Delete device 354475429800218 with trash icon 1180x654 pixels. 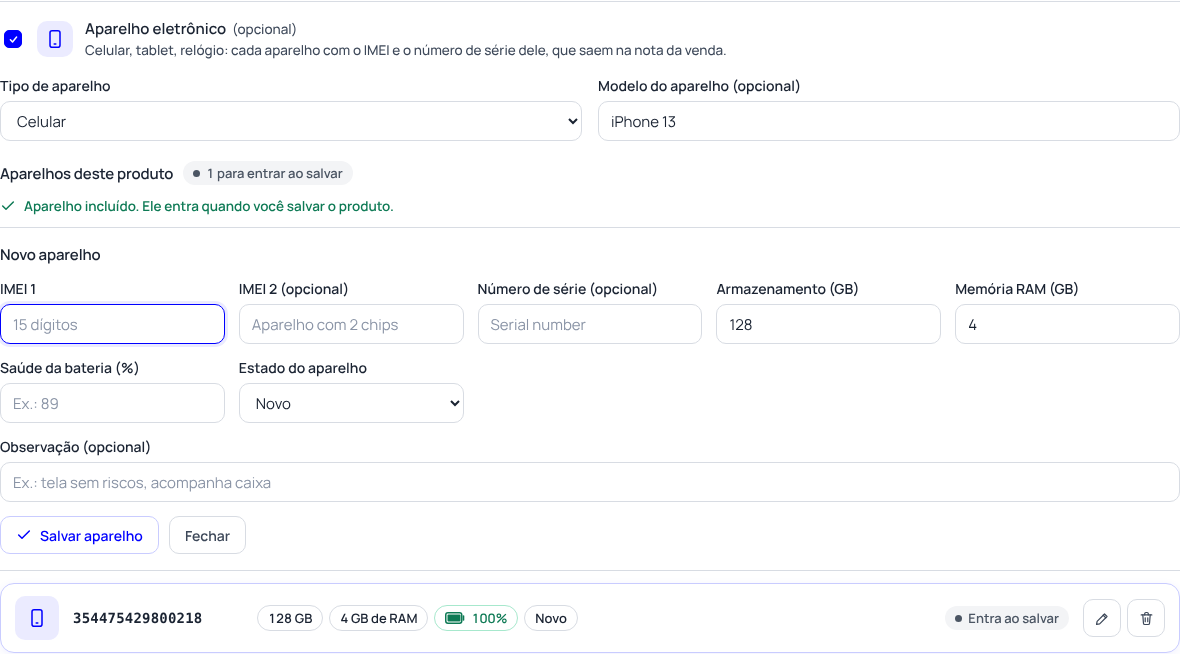(1146, 619)
